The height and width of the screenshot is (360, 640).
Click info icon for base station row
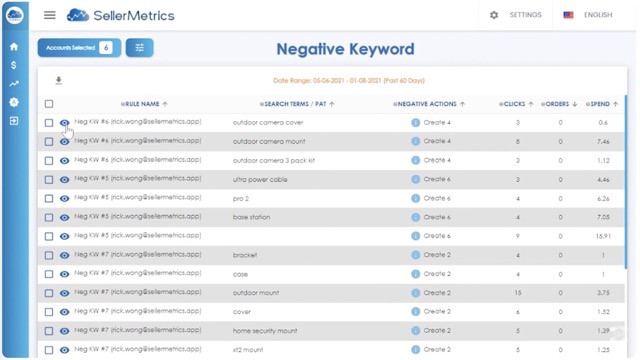(416, 217)
